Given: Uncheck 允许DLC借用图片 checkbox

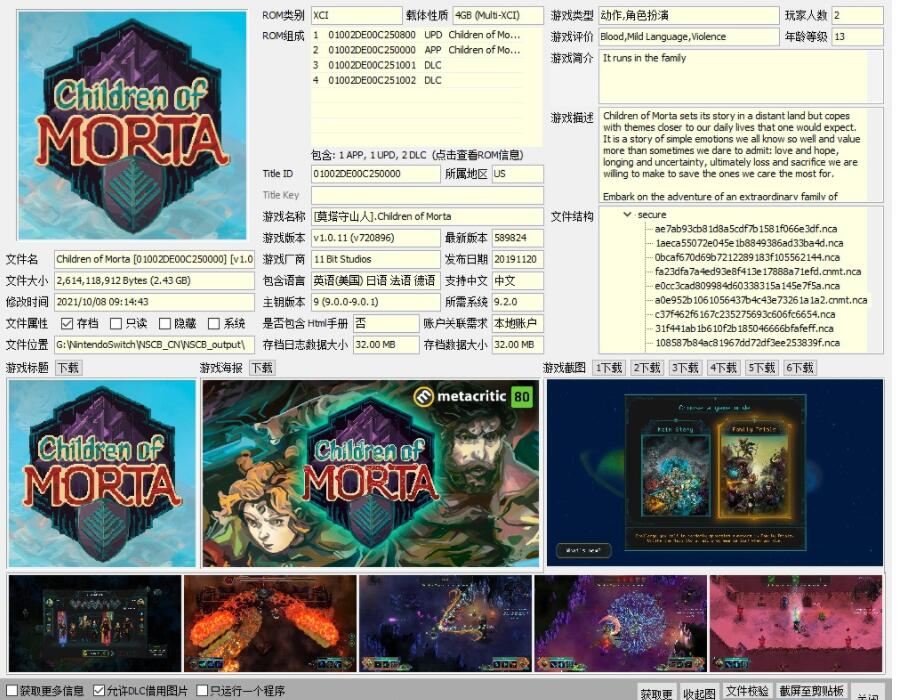Looking at the screenshot, I should [99, 691].
